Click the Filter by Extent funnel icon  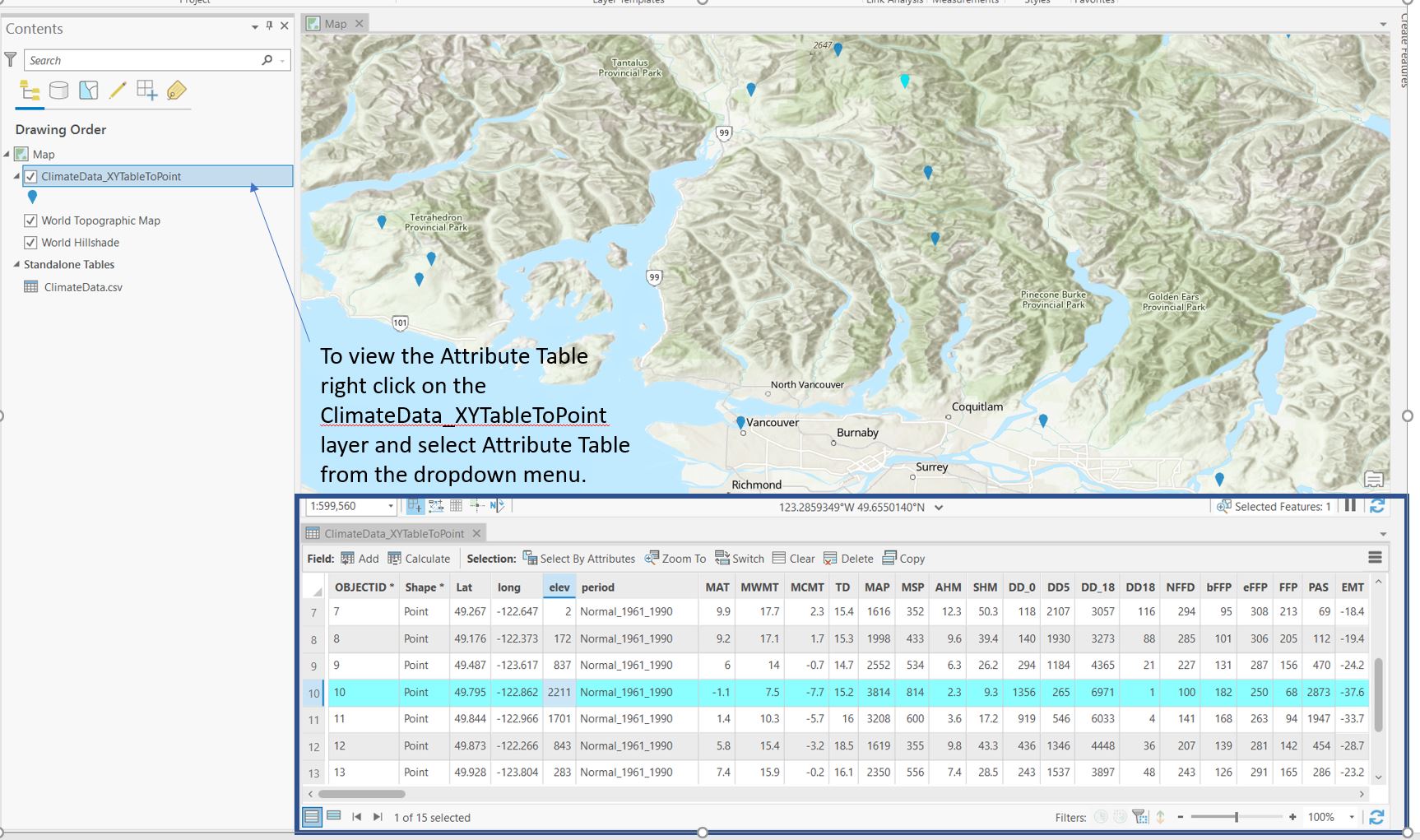1139,817
